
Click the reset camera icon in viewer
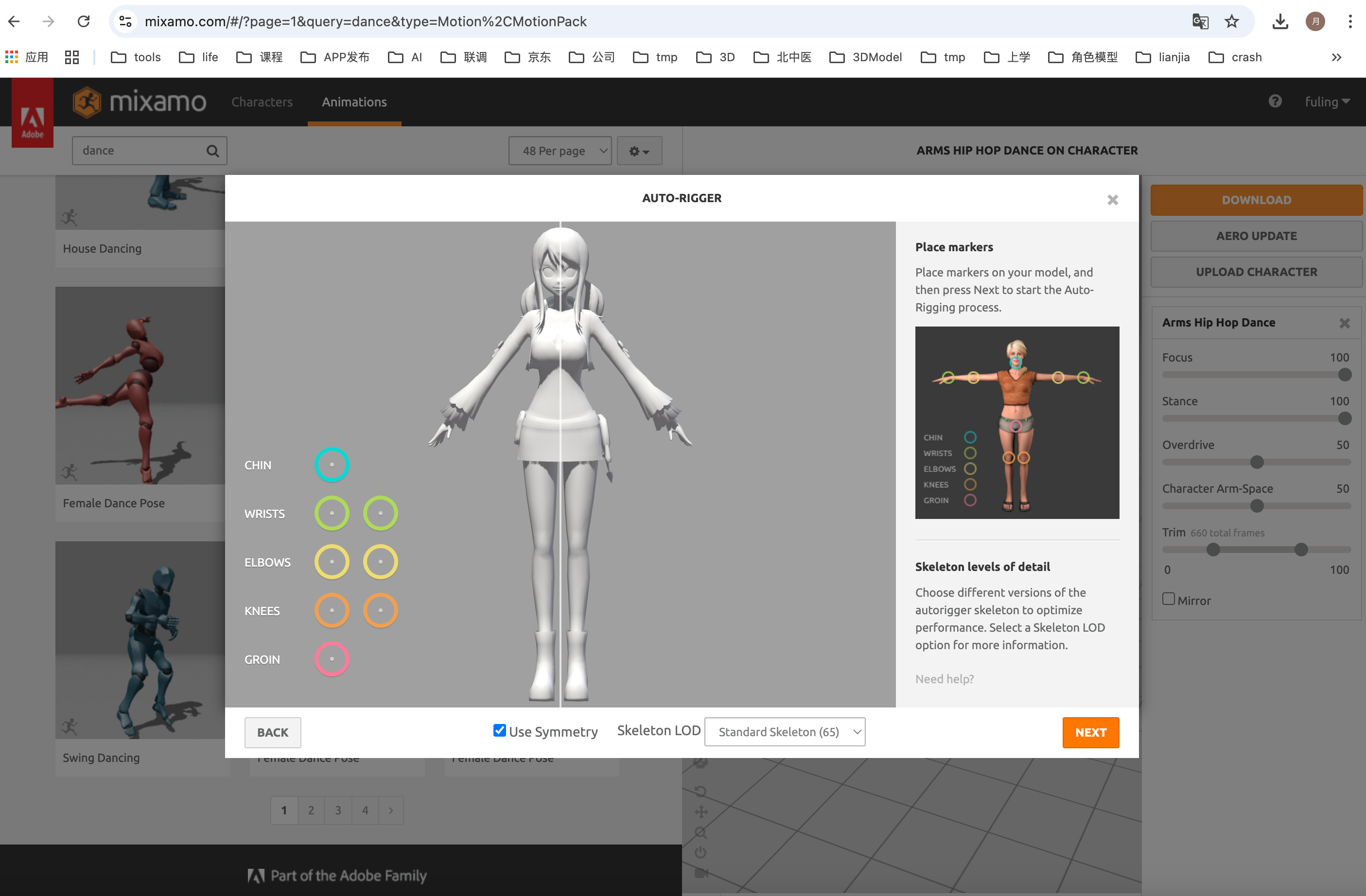click(700, 791)
